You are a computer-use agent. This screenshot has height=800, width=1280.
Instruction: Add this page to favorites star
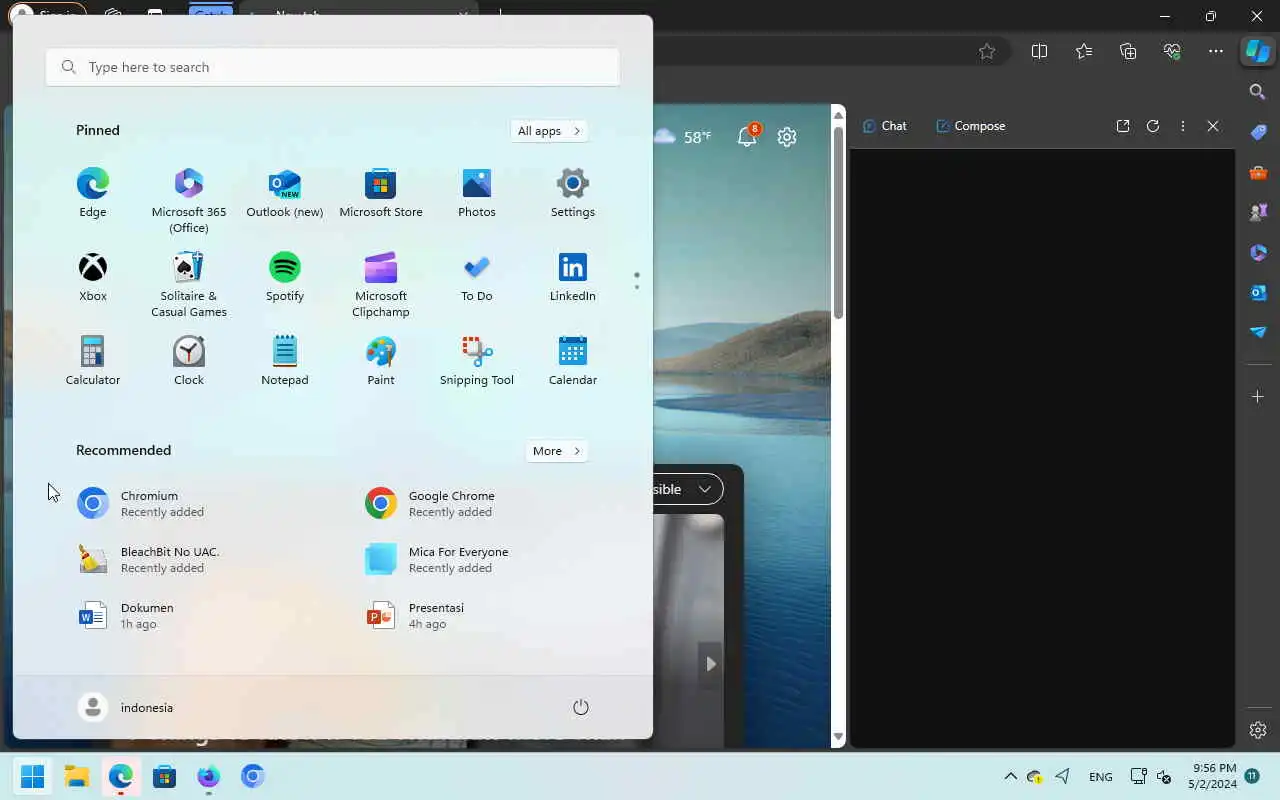[x=987, y=51]
